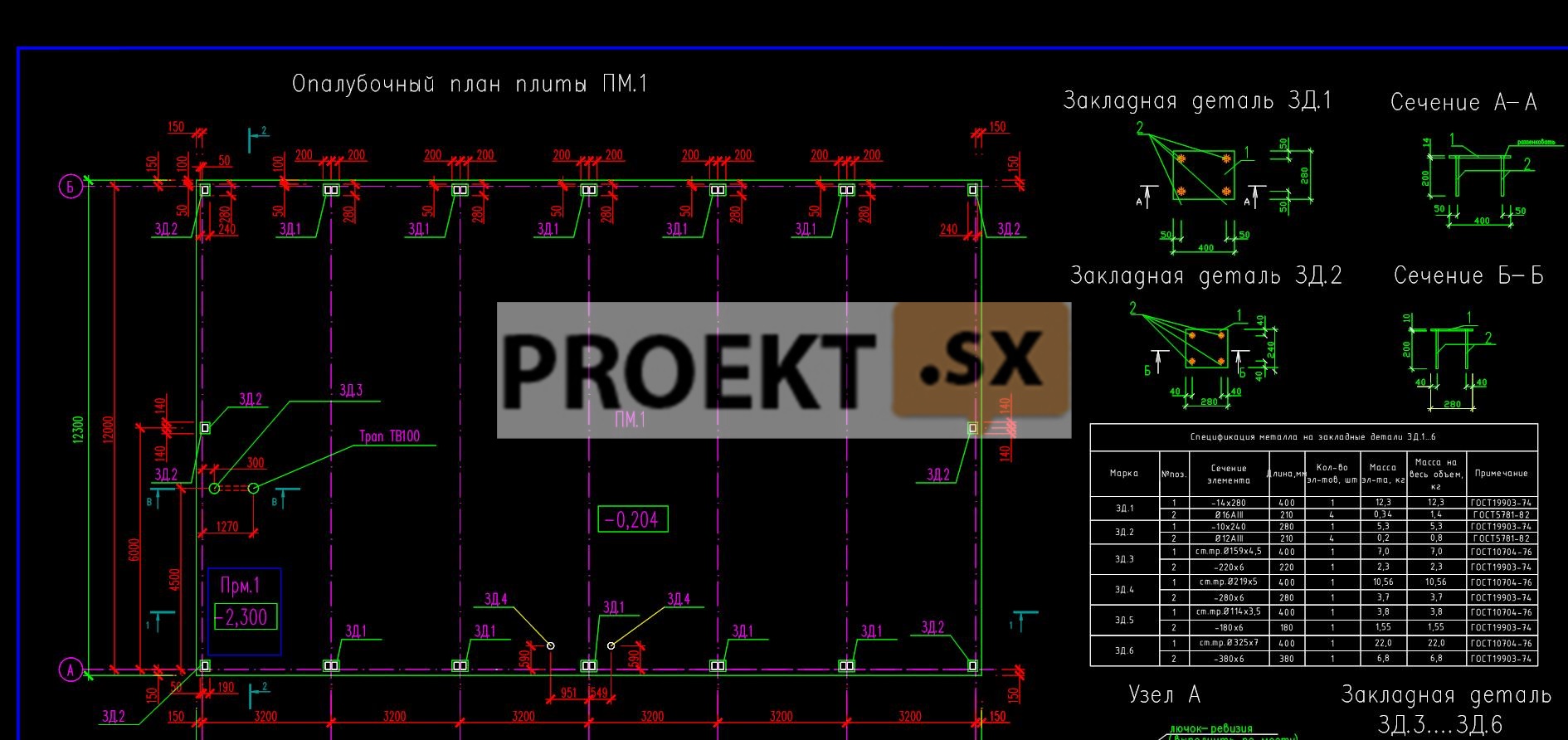Image resolution: width=1568 pixels, height=740 pixels.
Task: Select the vertical '12300' dimension
Action: (78, 431)
